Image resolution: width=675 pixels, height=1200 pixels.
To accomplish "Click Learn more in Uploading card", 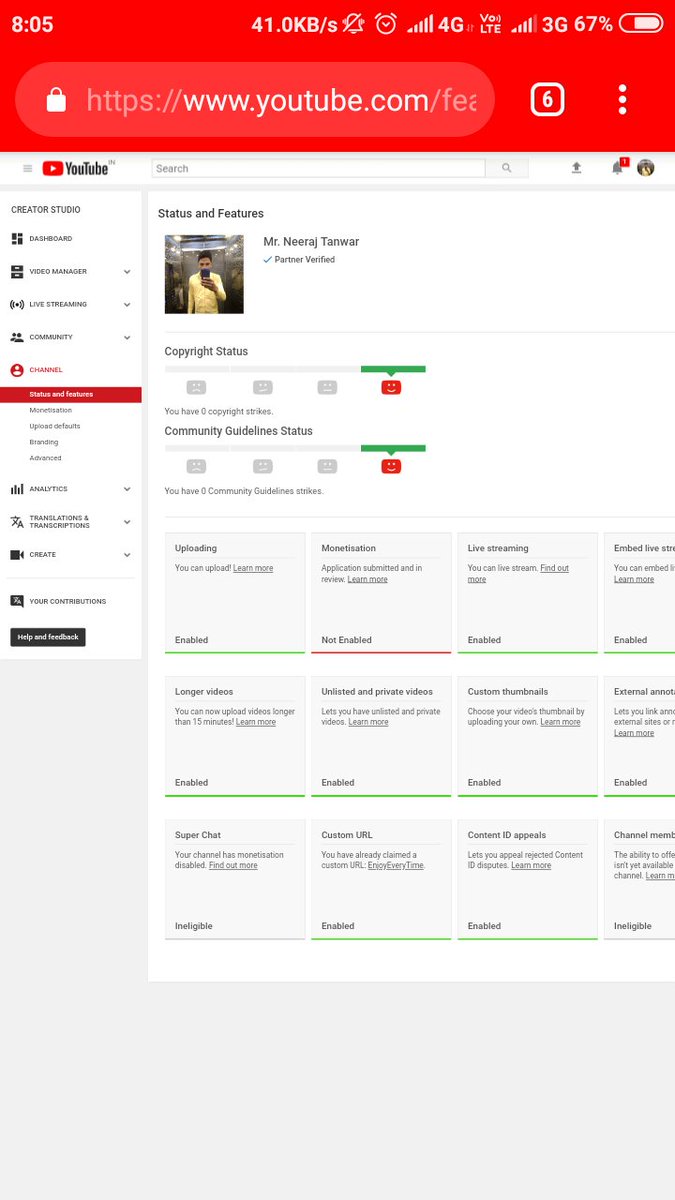I will pyautogui.click(x=253, y=568).
